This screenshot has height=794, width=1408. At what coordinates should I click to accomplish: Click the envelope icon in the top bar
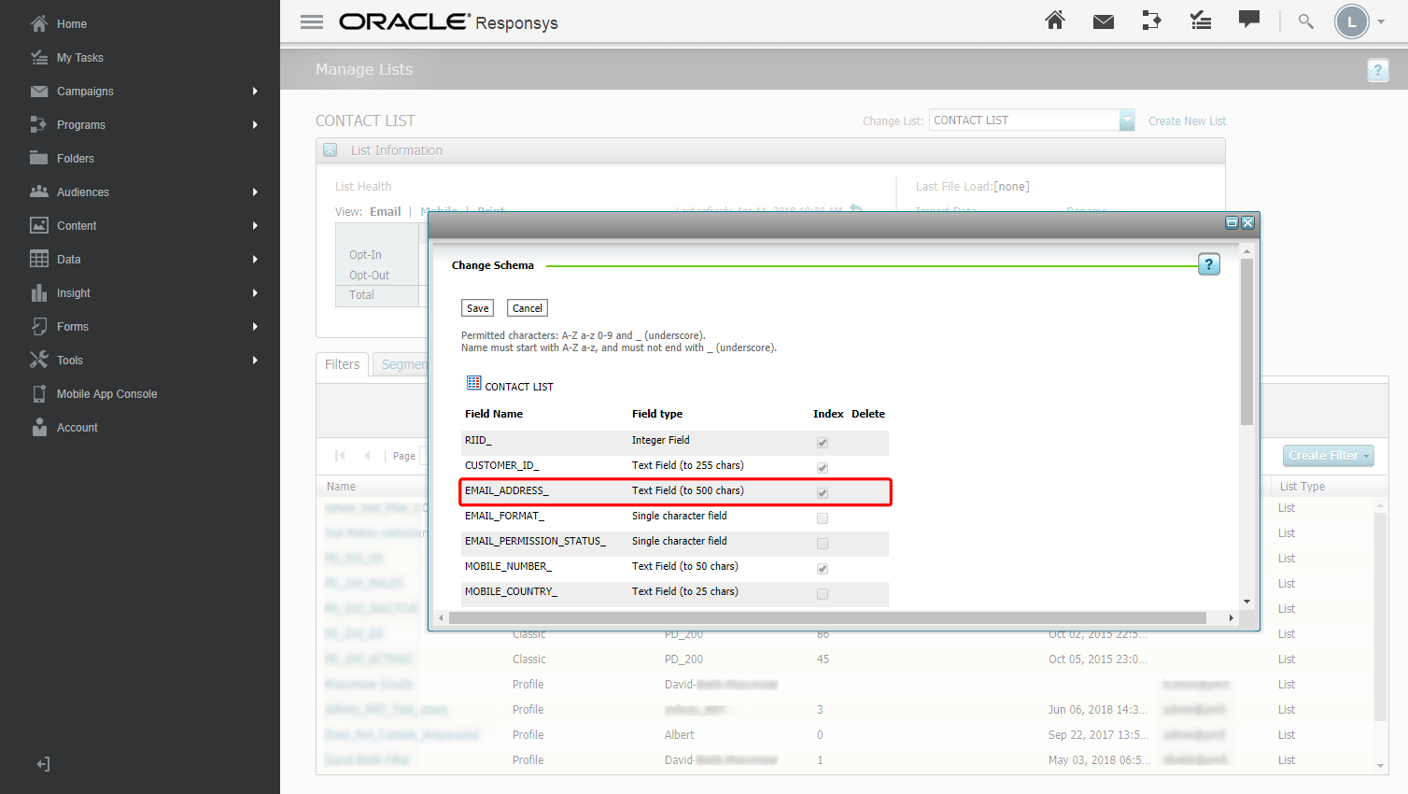(x=1103, y=21)
